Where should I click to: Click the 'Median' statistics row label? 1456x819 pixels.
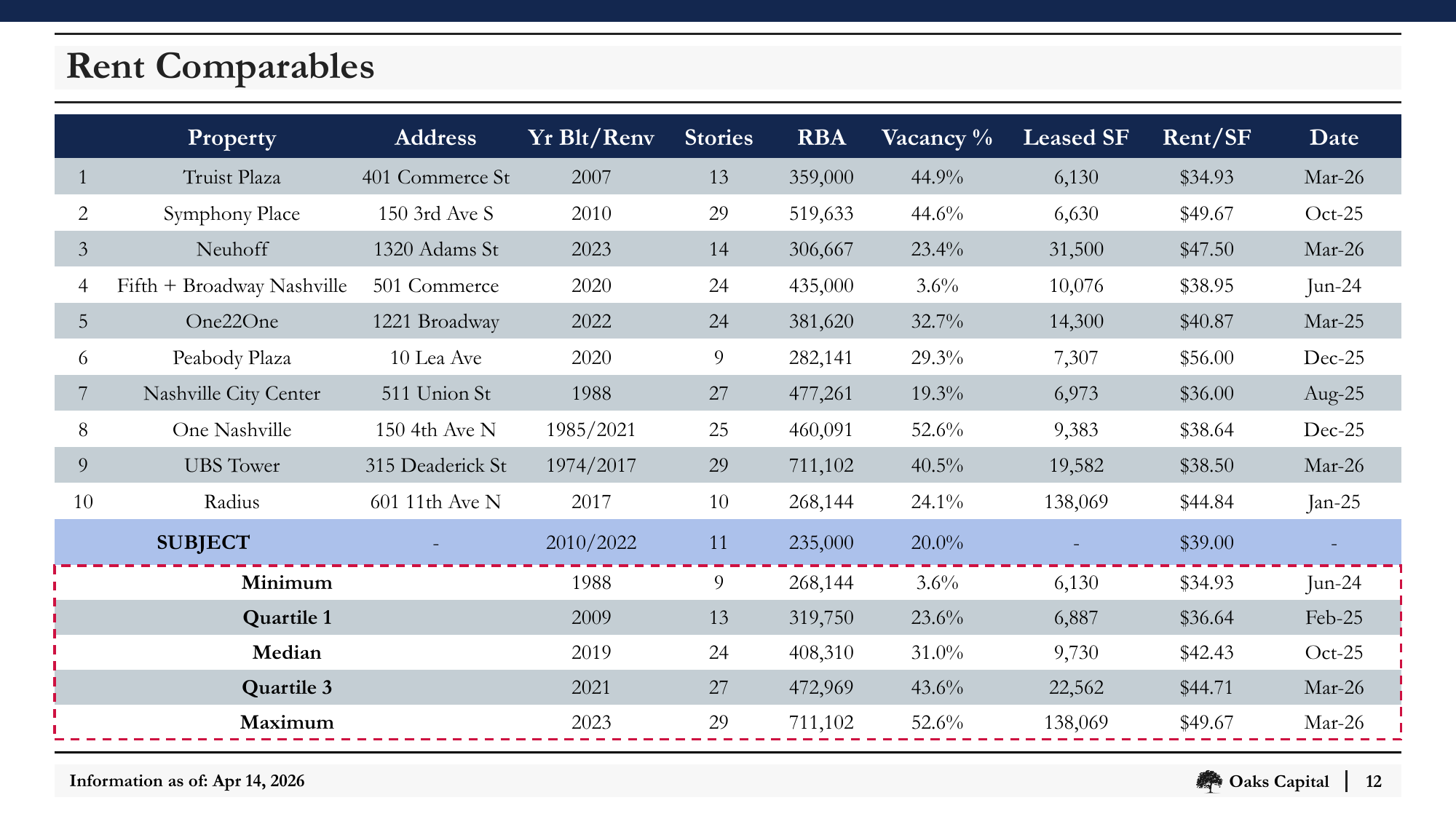pos(287,652)
